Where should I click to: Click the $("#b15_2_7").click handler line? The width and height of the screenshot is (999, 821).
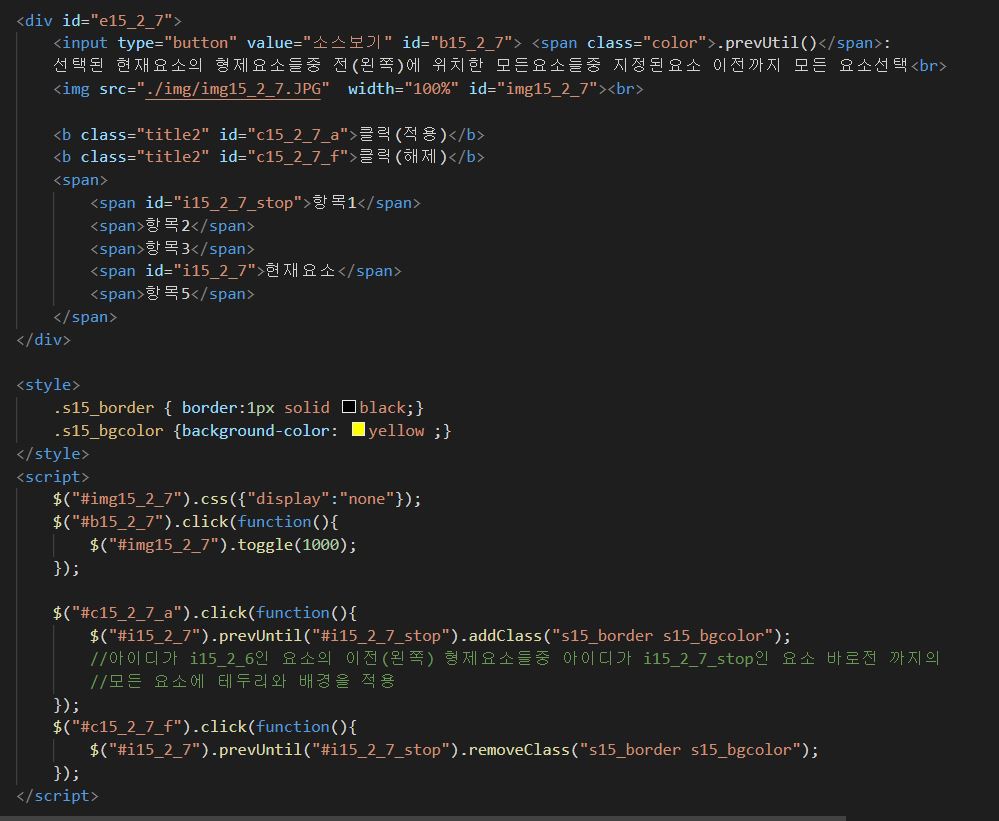196,522
